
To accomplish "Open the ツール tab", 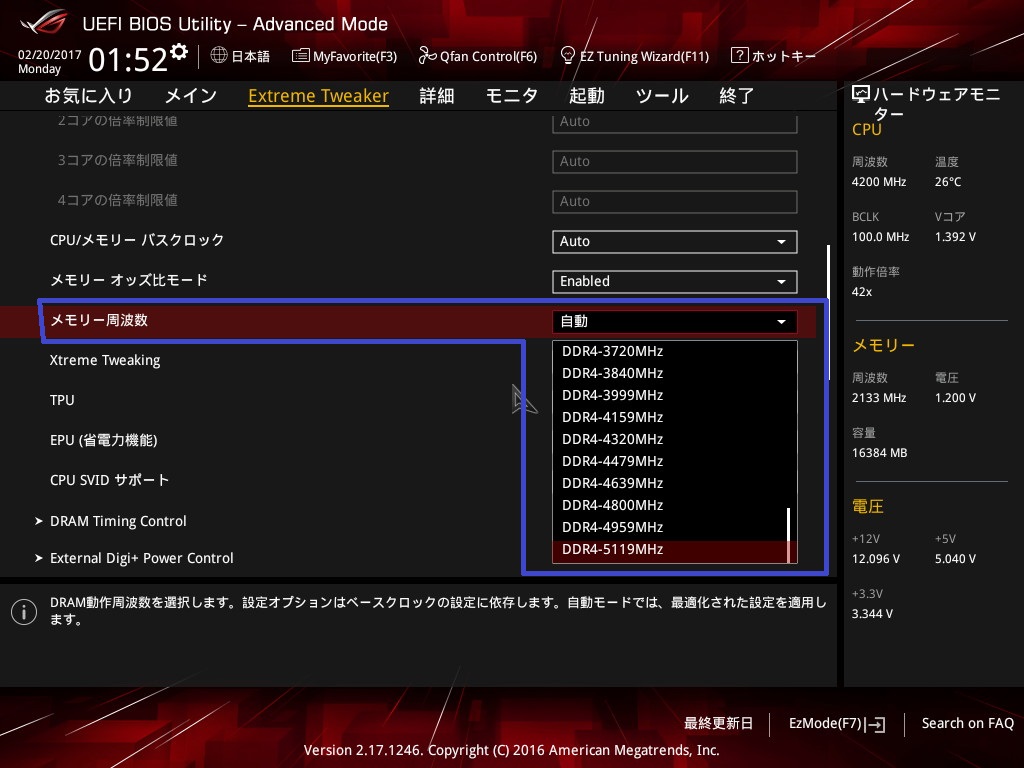I will point(662,96).
